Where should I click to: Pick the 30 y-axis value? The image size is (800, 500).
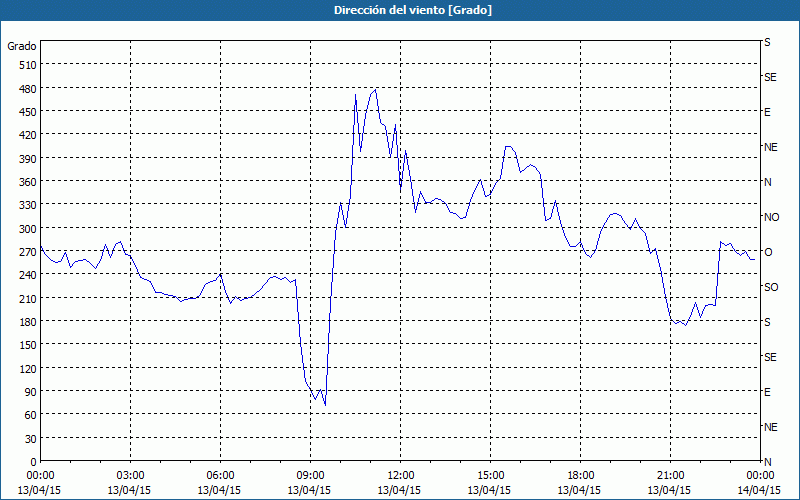[x=31, y=438]
